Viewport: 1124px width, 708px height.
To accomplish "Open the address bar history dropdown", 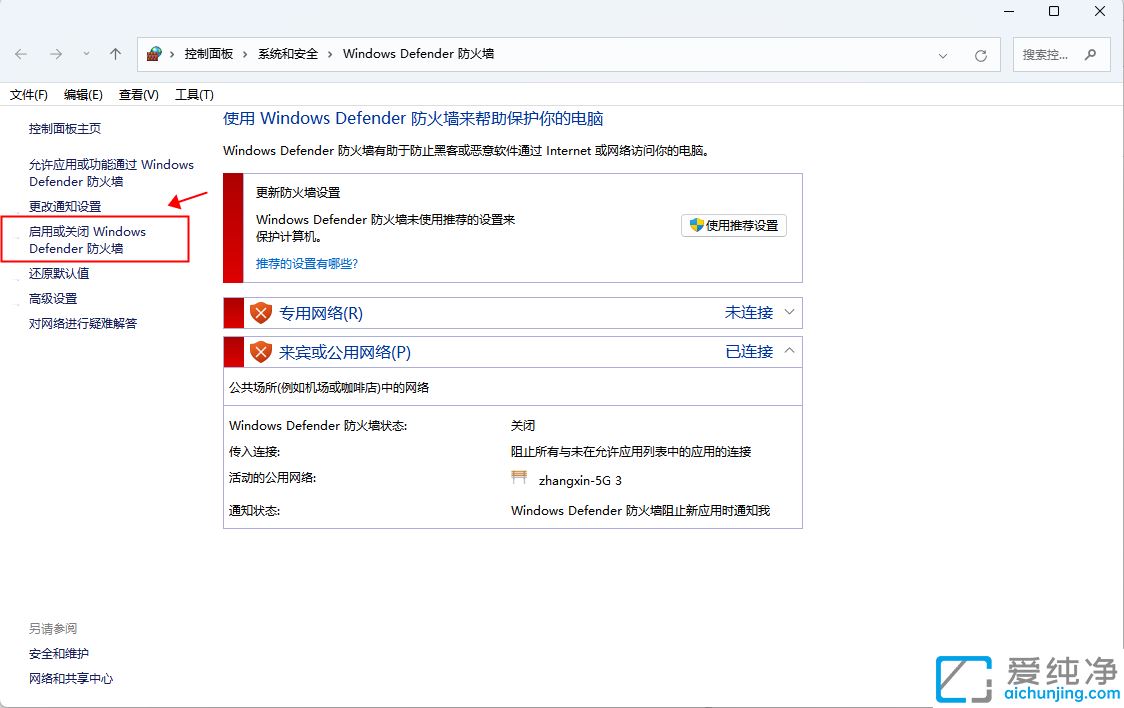I will (x=943, y=55).
